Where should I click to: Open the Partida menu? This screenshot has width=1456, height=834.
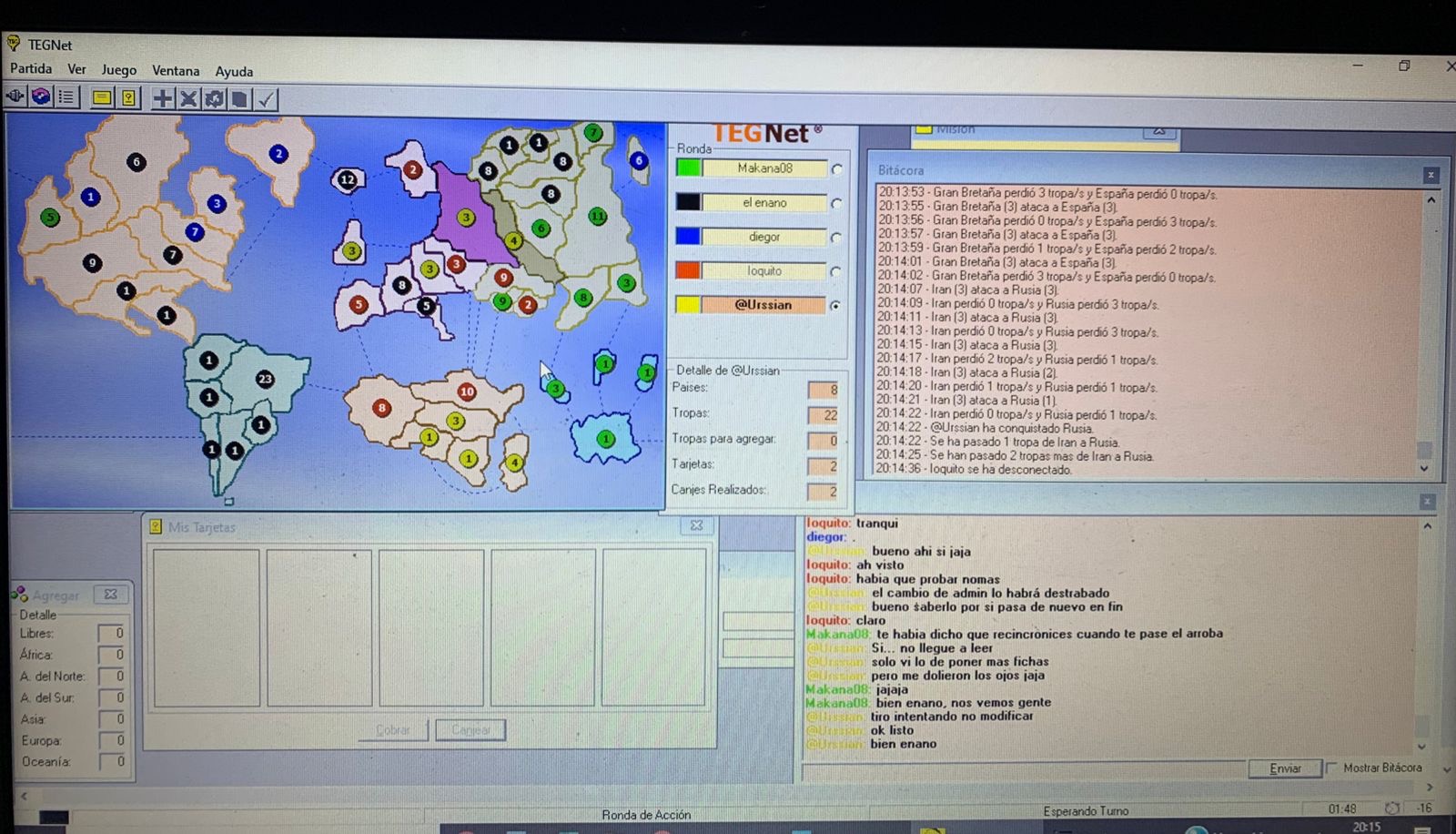pyautogui.click(x=31, y=68)
